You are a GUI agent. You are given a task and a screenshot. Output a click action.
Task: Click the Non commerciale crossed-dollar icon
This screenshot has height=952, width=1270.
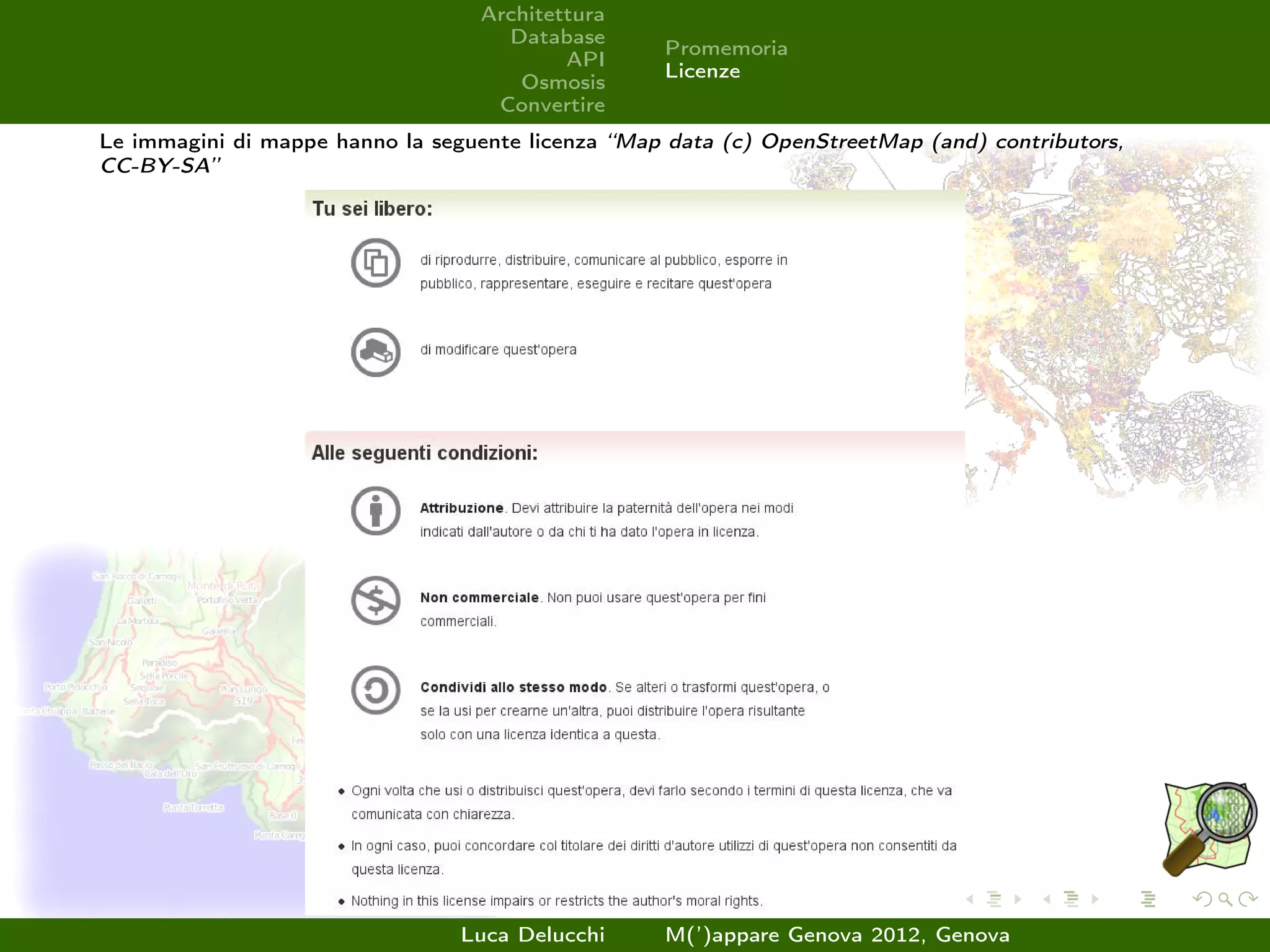[x=376, y=601]
